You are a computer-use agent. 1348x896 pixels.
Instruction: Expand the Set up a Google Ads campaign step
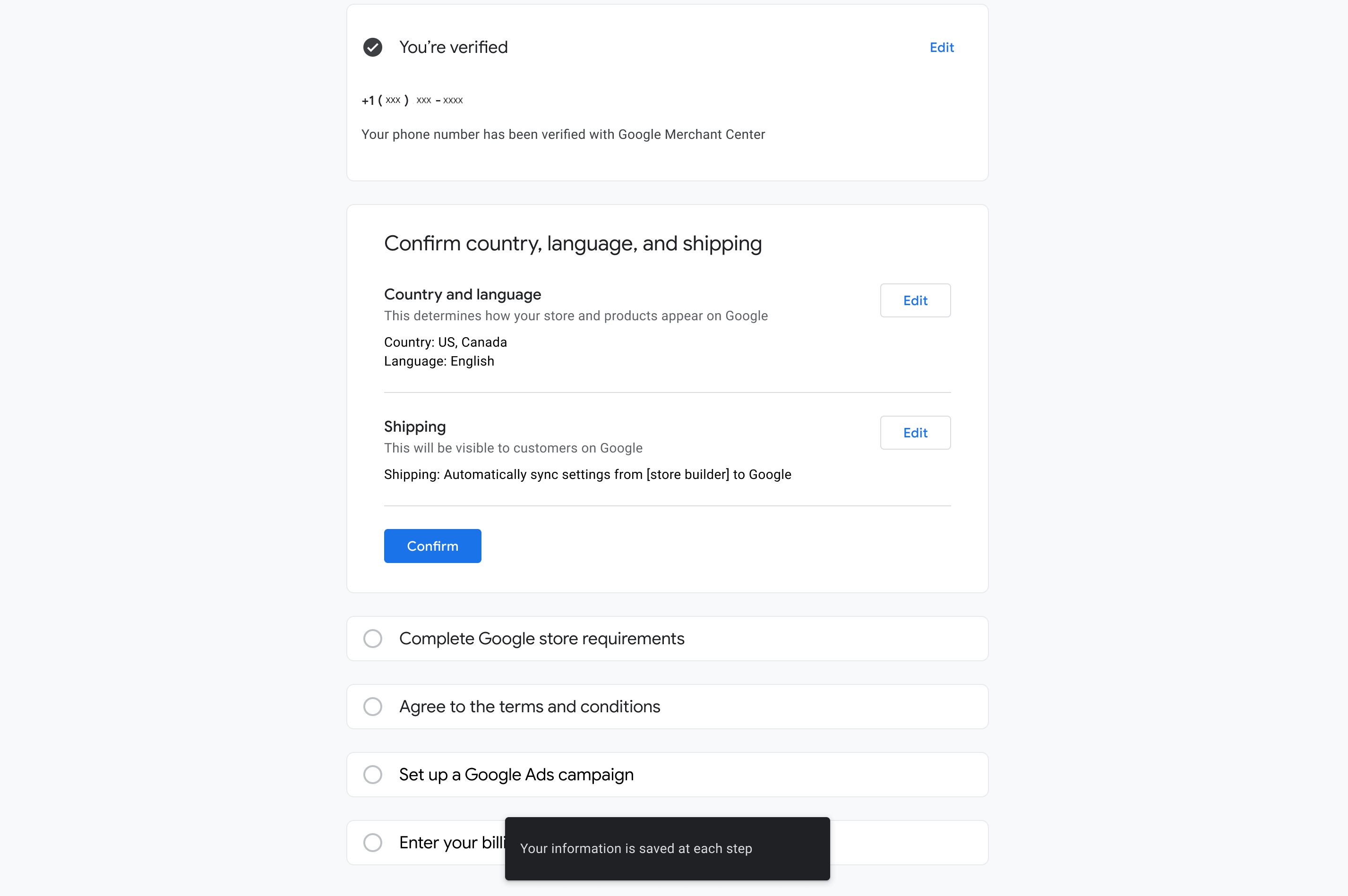pyautogui.click(x=516, y=774)
